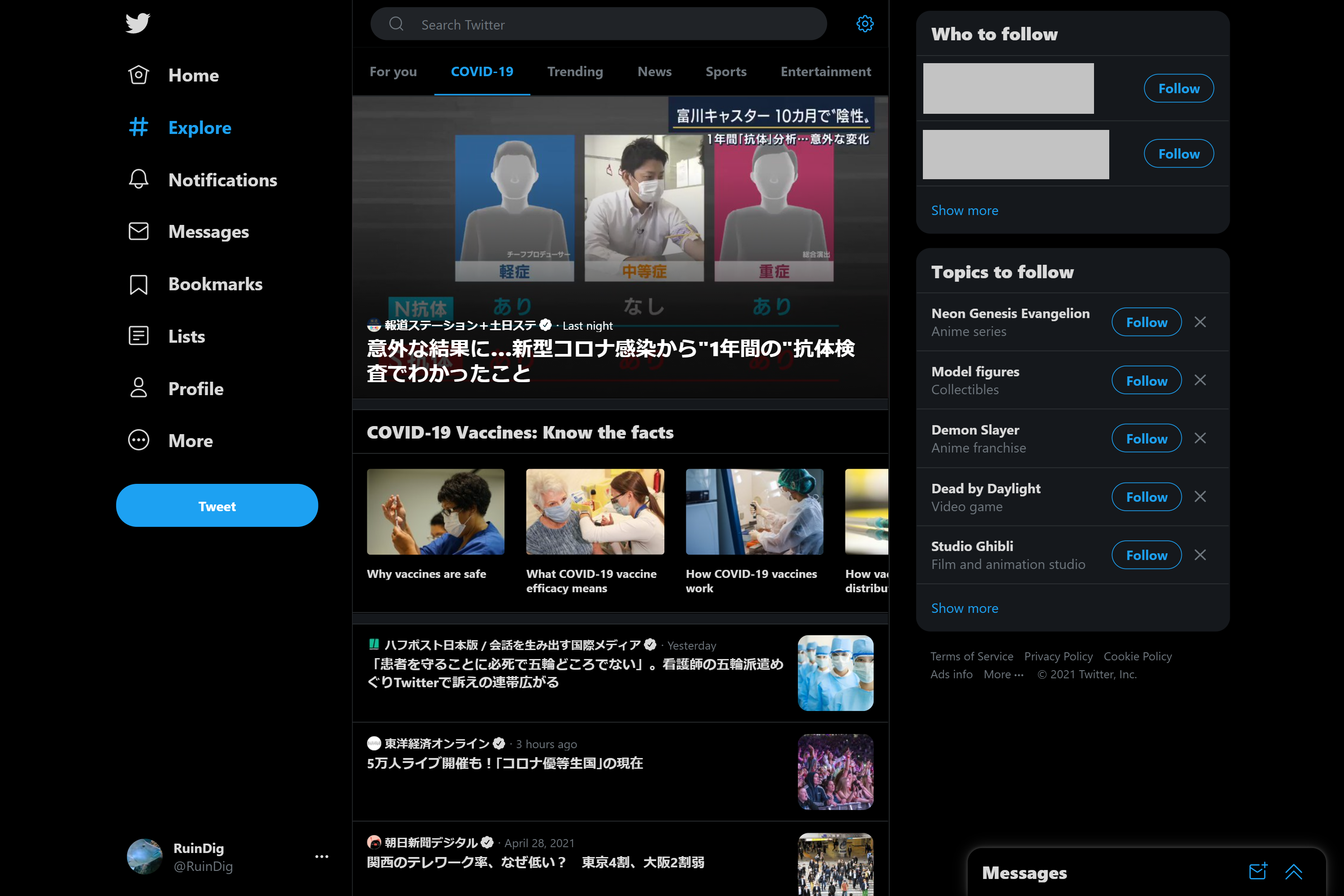The width and height of the screenshot is (1344, 896).
Task: Open Terms of Service link
Action: coord(971,656)
